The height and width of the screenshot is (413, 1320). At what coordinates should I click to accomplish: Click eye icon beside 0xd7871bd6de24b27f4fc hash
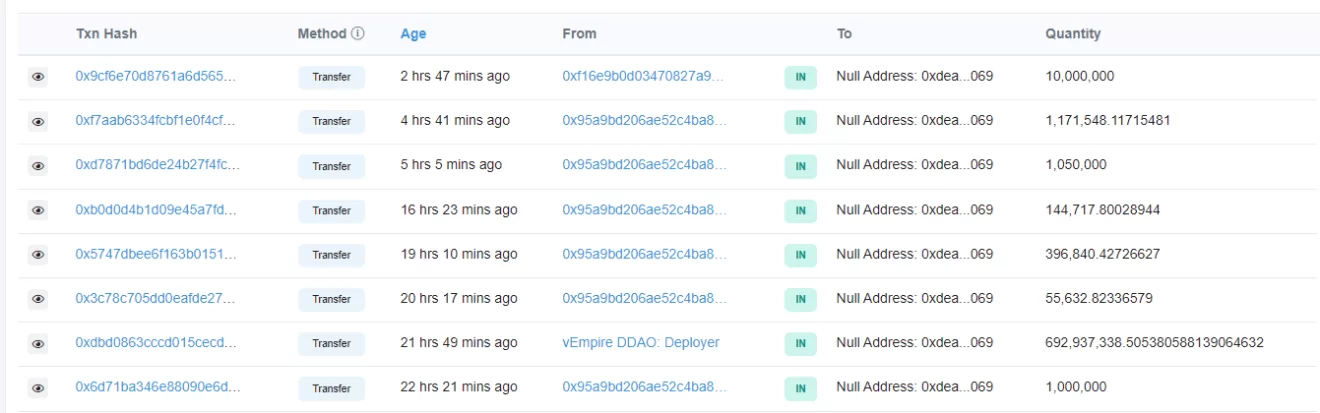[x=38, y=166]
